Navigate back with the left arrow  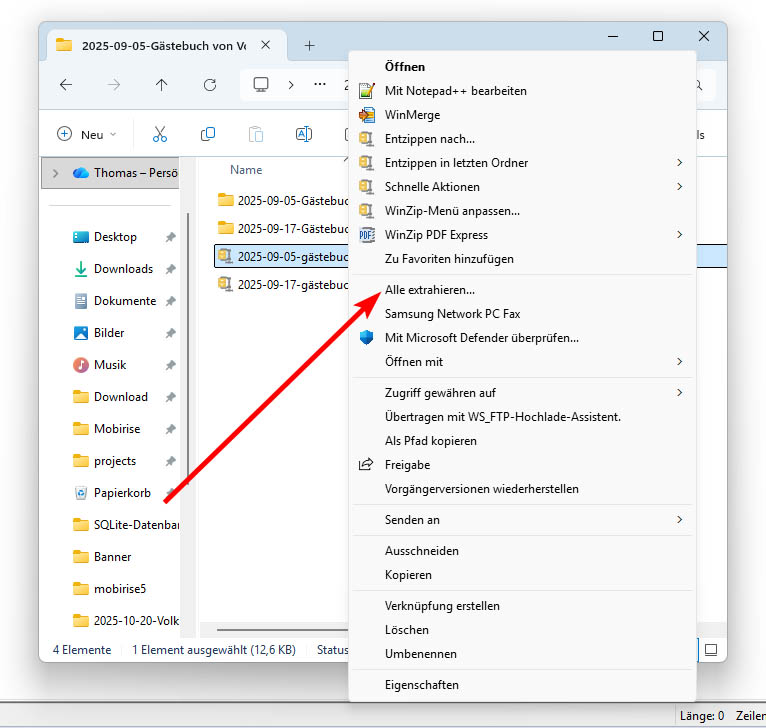(x=66, y=85)
